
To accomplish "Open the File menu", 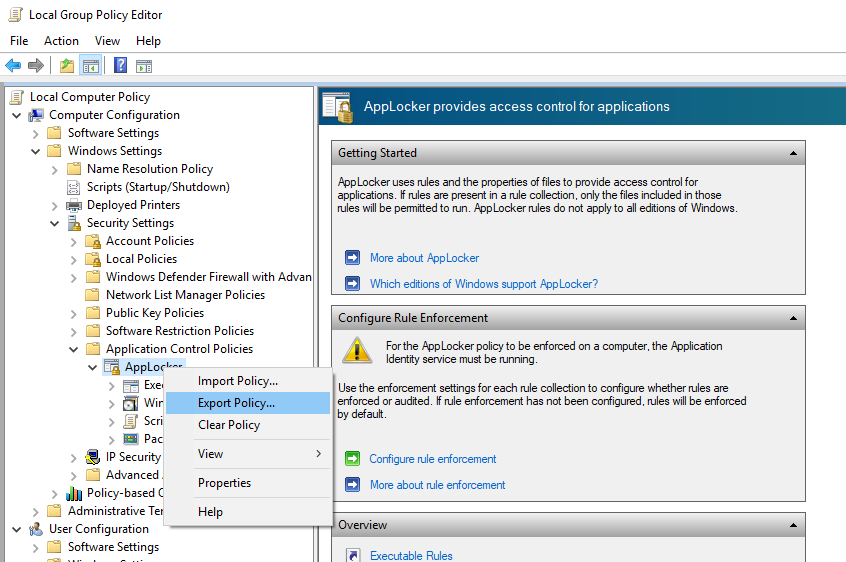I will click(x=19, y=41).
